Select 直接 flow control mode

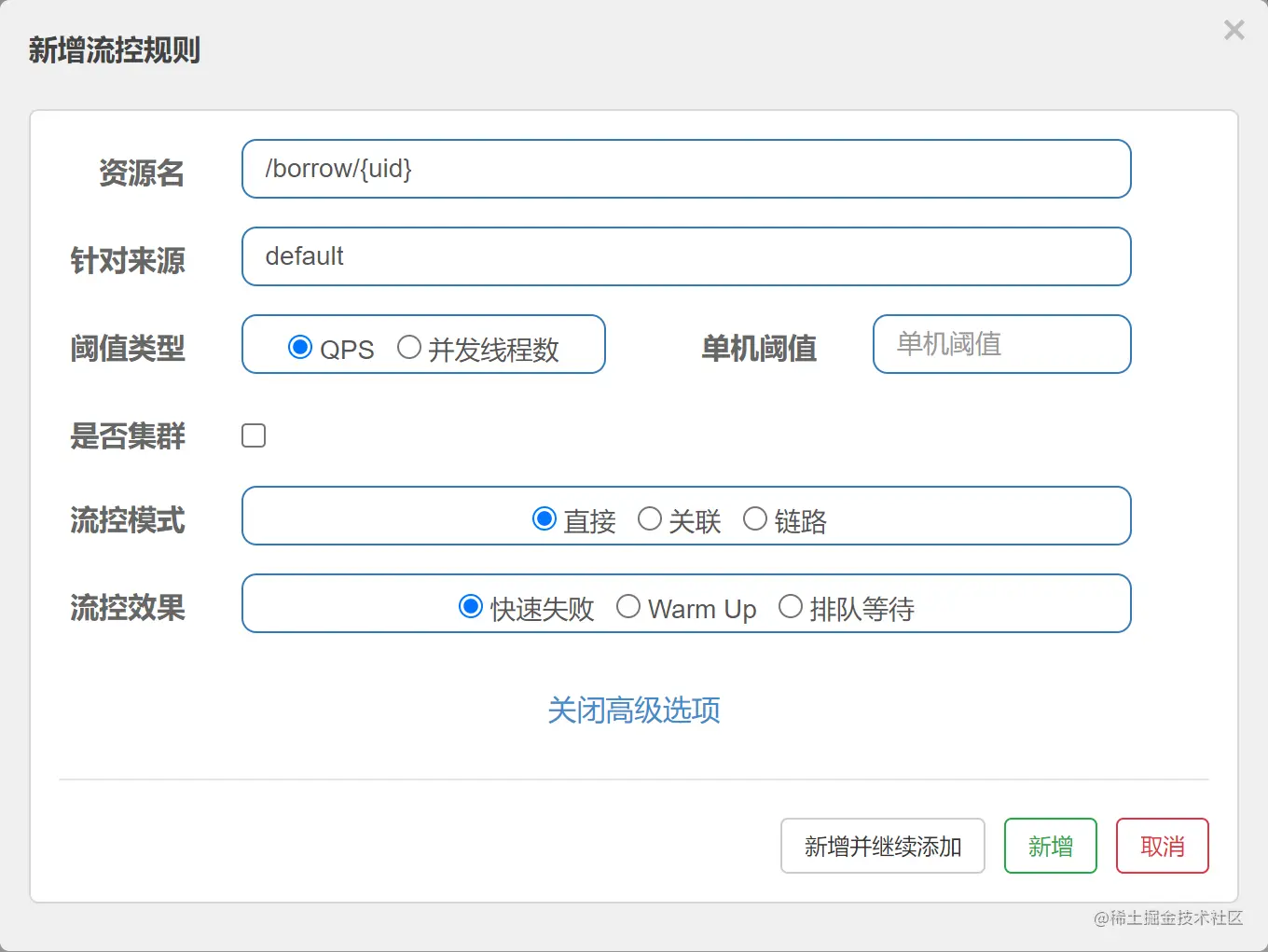[544, 518]
